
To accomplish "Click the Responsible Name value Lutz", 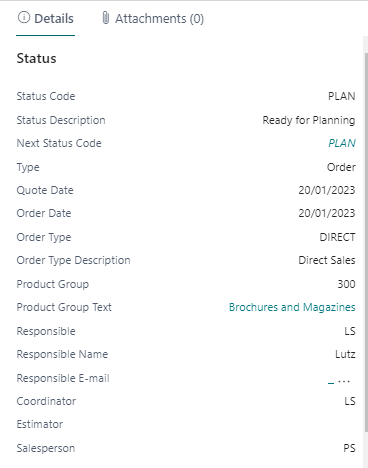I will point(345,354).
